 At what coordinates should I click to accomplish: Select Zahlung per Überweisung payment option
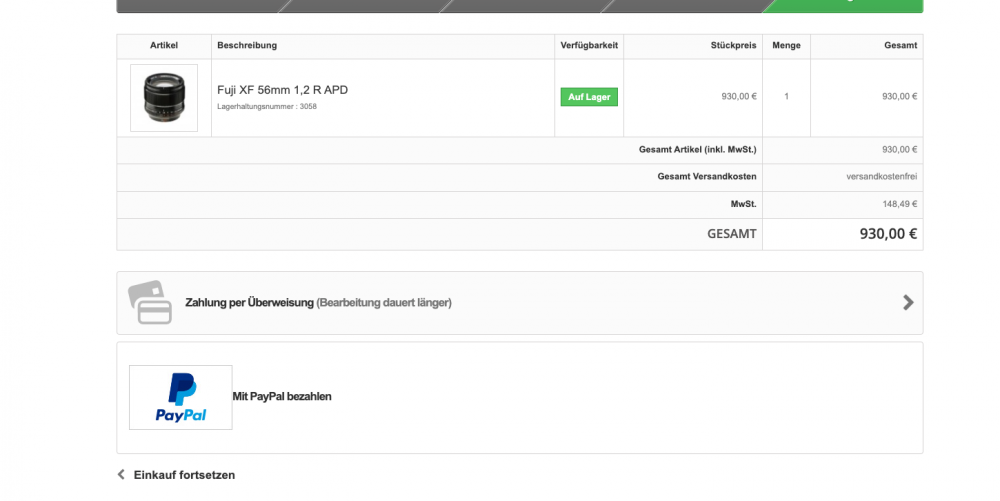520,303
